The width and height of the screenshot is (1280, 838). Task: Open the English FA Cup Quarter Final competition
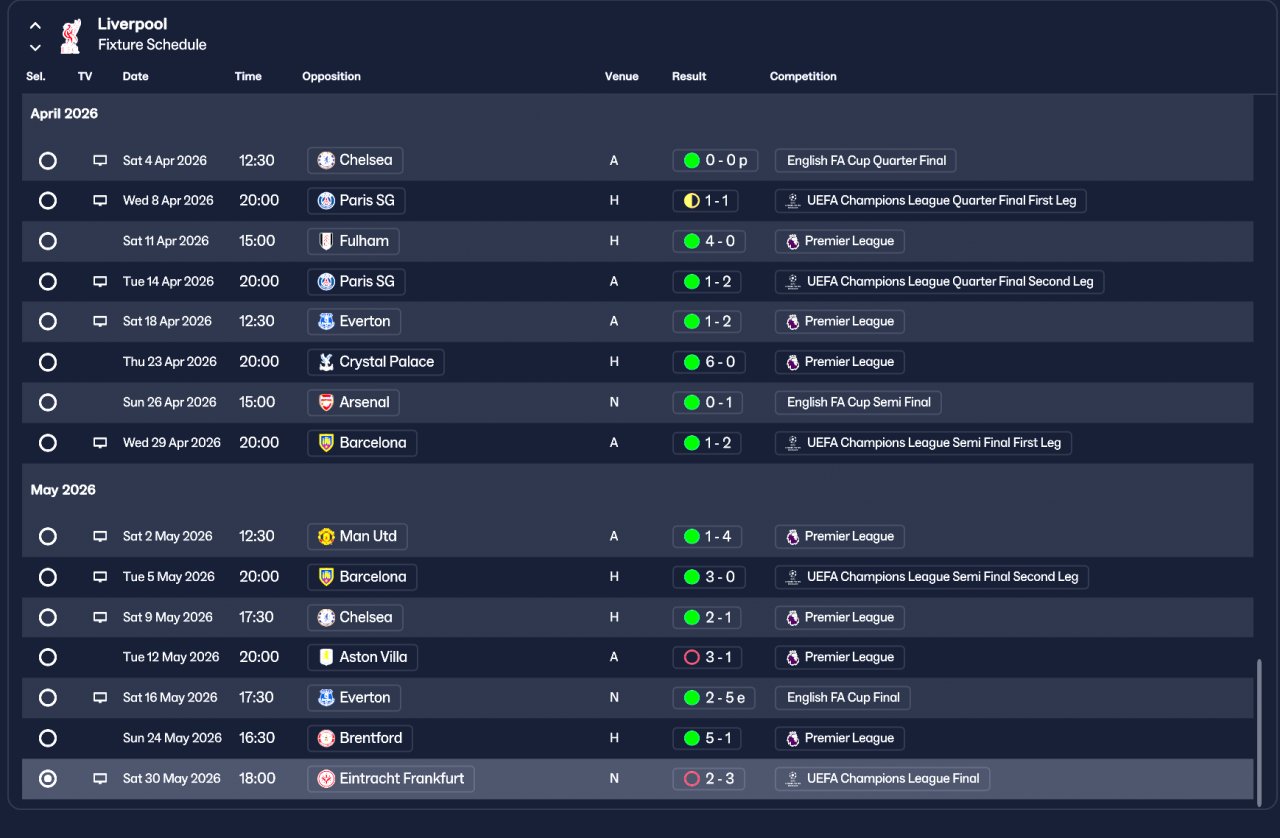pos(866,160)
